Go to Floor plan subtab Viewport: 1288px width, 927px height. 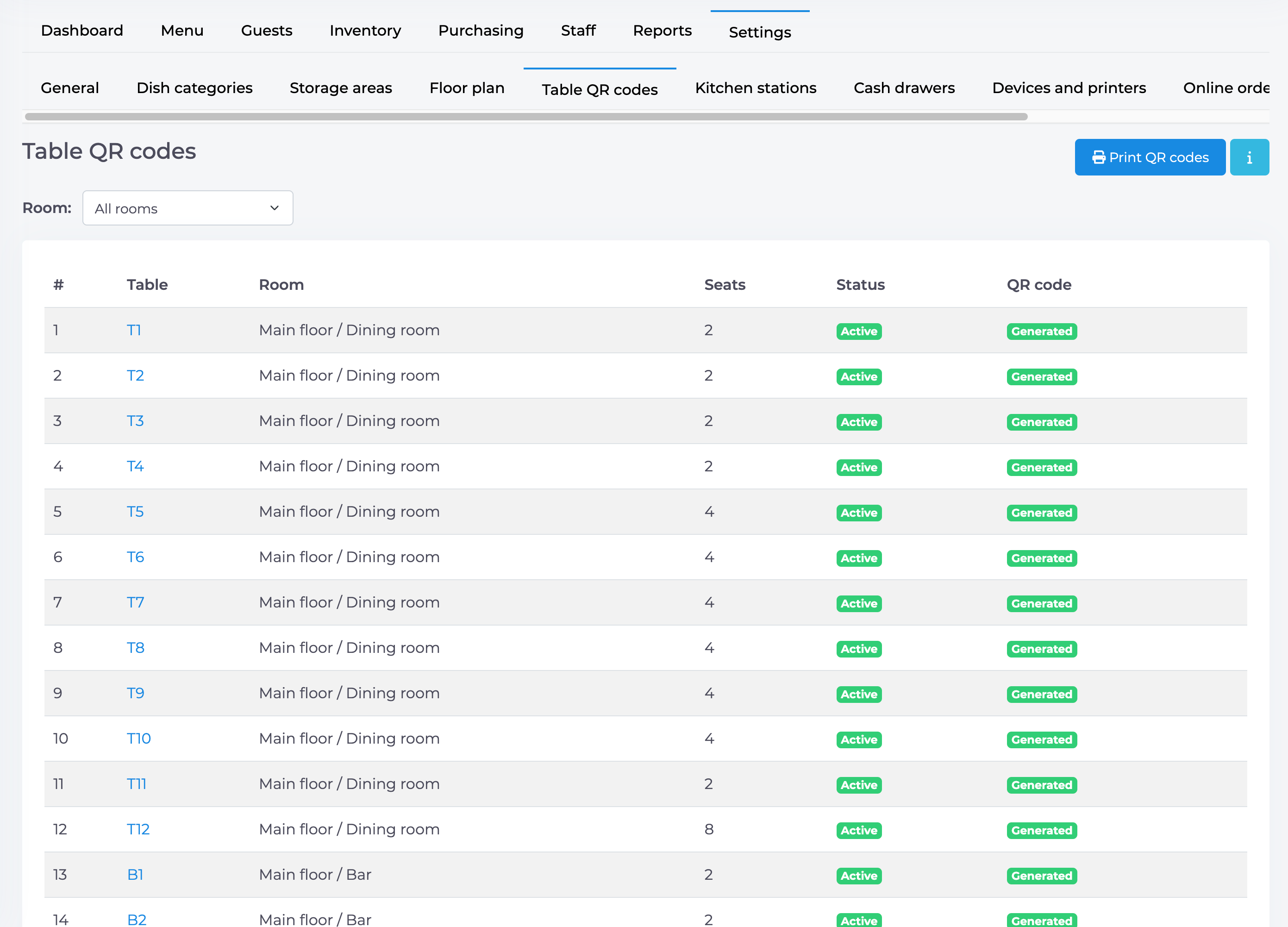pos(467,88)
